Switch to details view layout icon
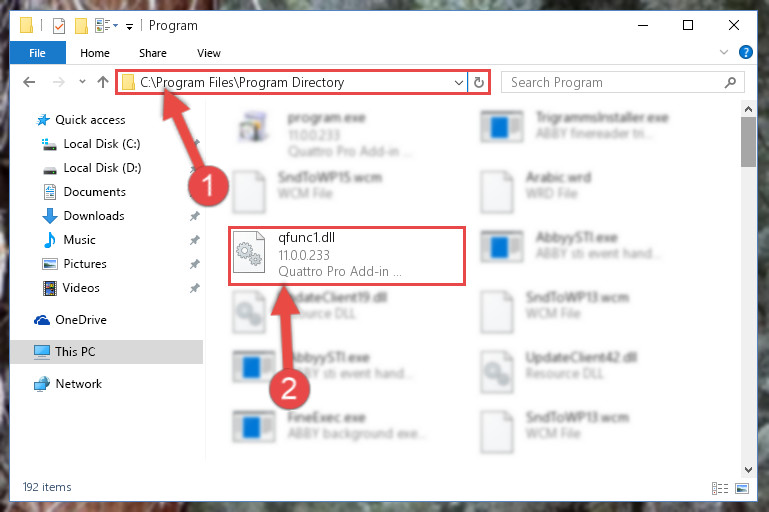 (x=719, y=488)
